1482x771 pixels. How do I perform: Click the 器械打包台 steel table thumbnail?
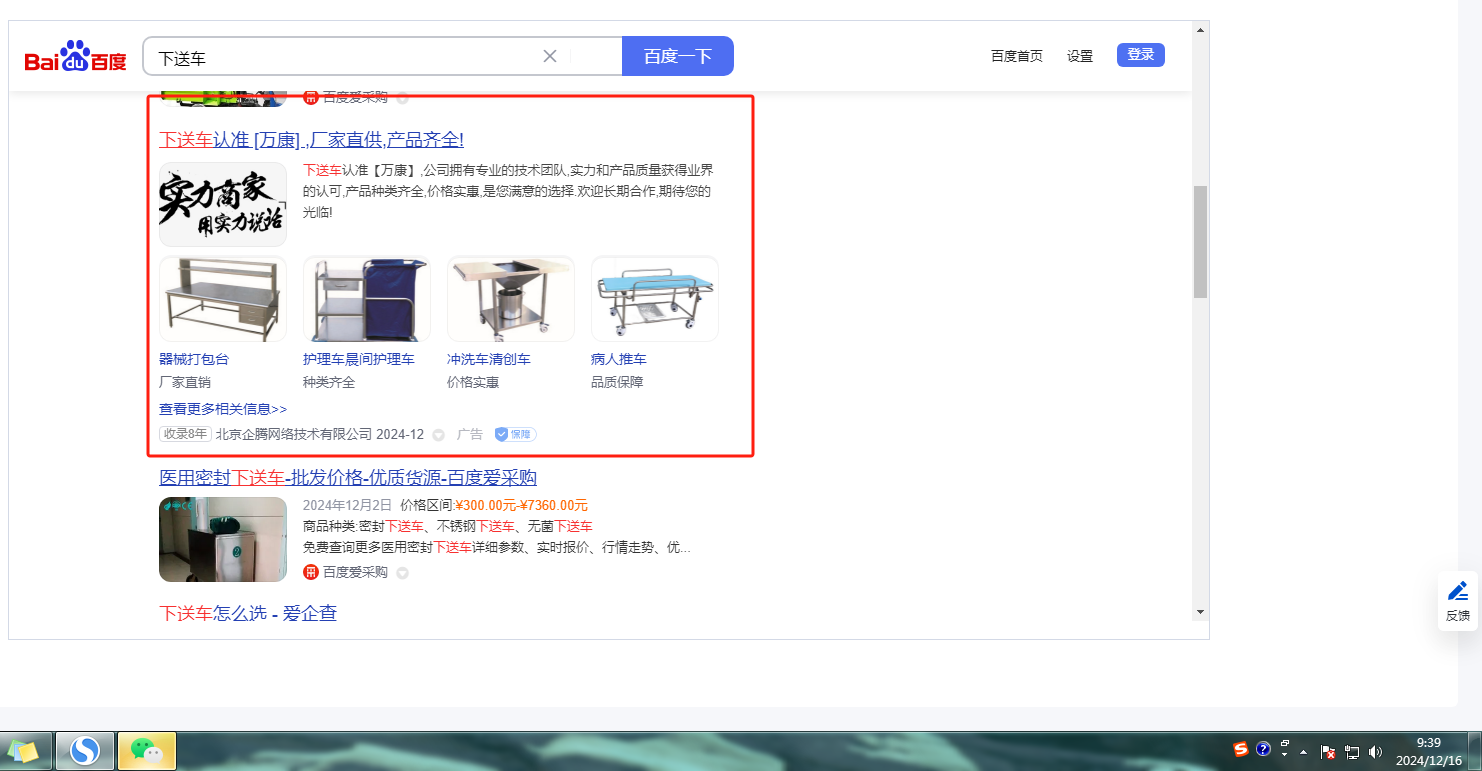pos(223,299)
